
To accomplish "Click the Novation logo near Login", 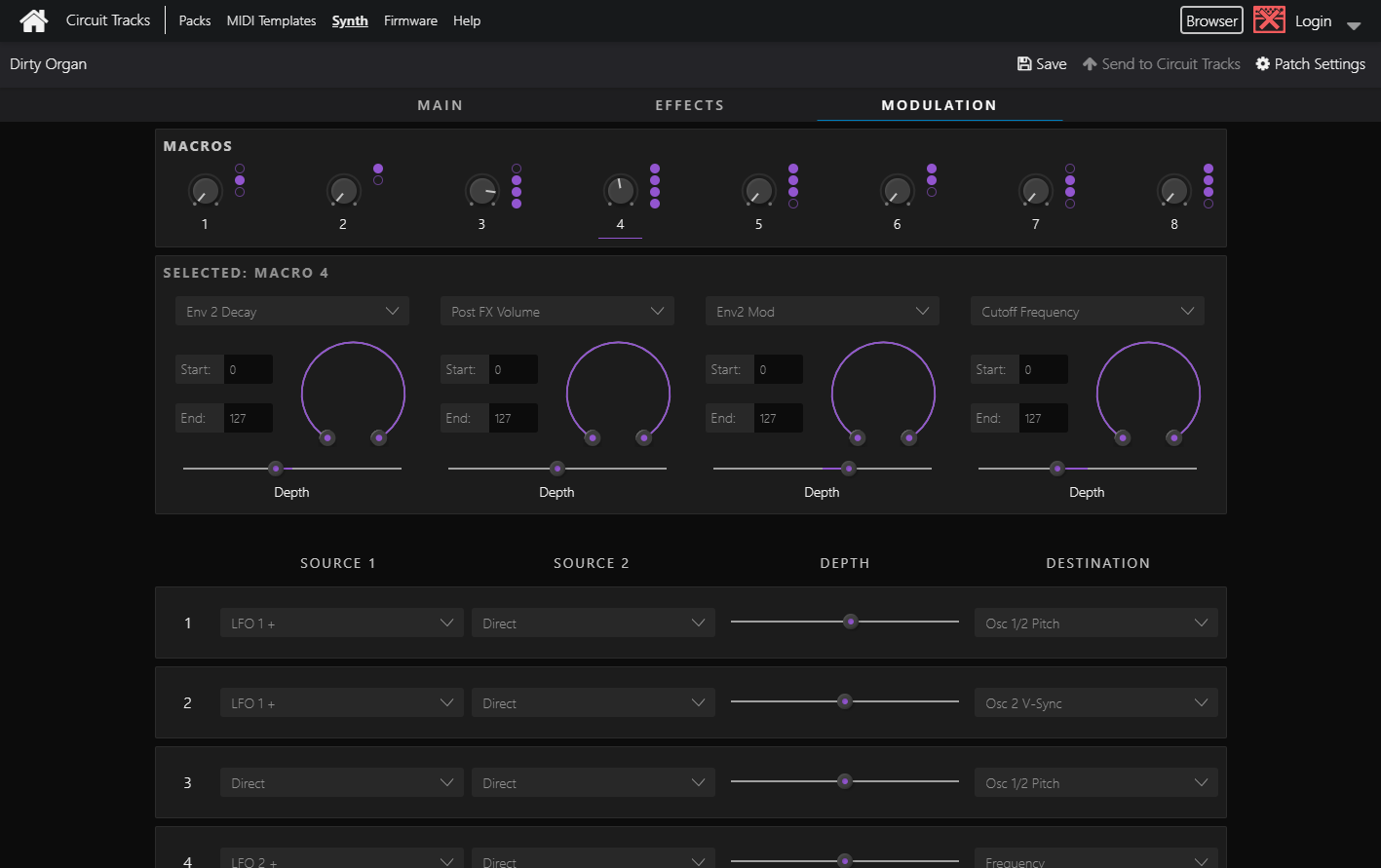I will (1268, 19).
